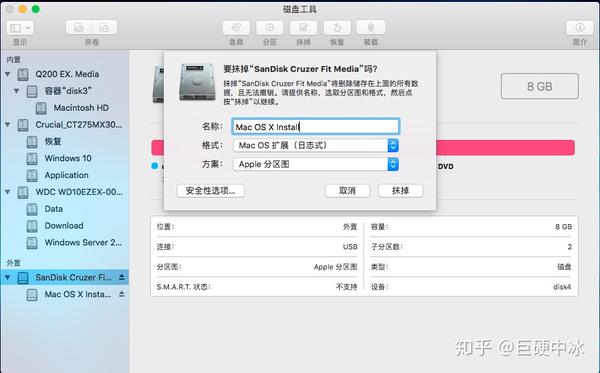Click the USB connection value
The height and width of the screenshot is (373, 600).
tap(350, 247)
